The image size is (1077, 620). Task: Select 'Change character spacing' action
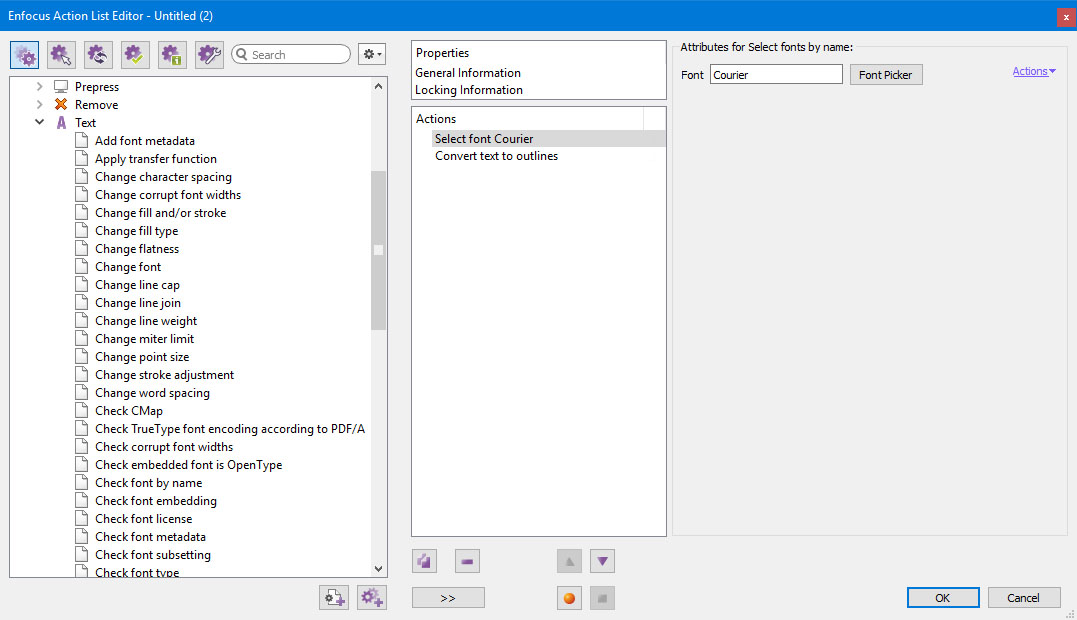(x=163, y=176)
